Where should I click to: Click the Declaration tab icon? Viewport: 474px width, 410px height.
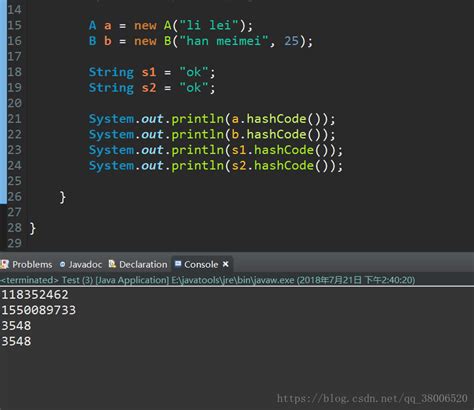[112, 264]
